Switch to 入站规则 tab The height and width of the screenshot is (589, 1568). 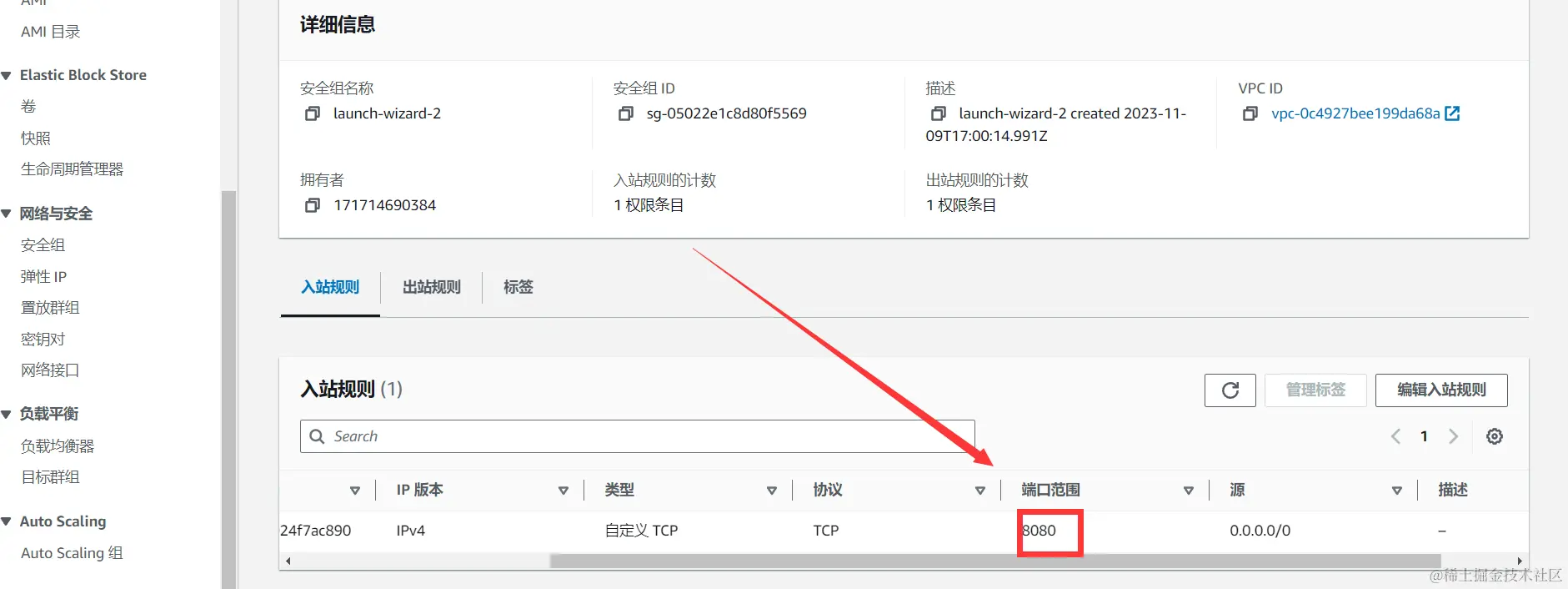click(x=330, y=287)
